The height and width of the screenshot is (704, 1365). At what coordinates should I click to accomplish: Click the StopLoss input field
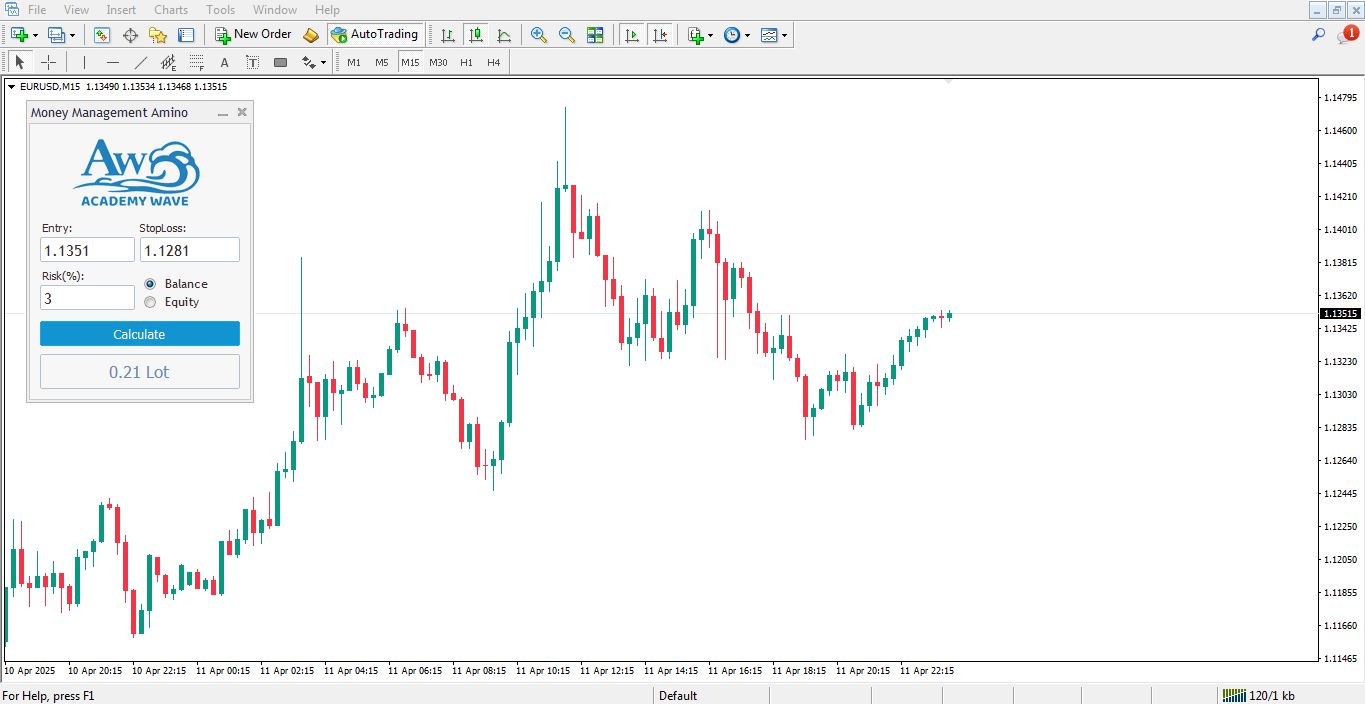tap(189, 250)
